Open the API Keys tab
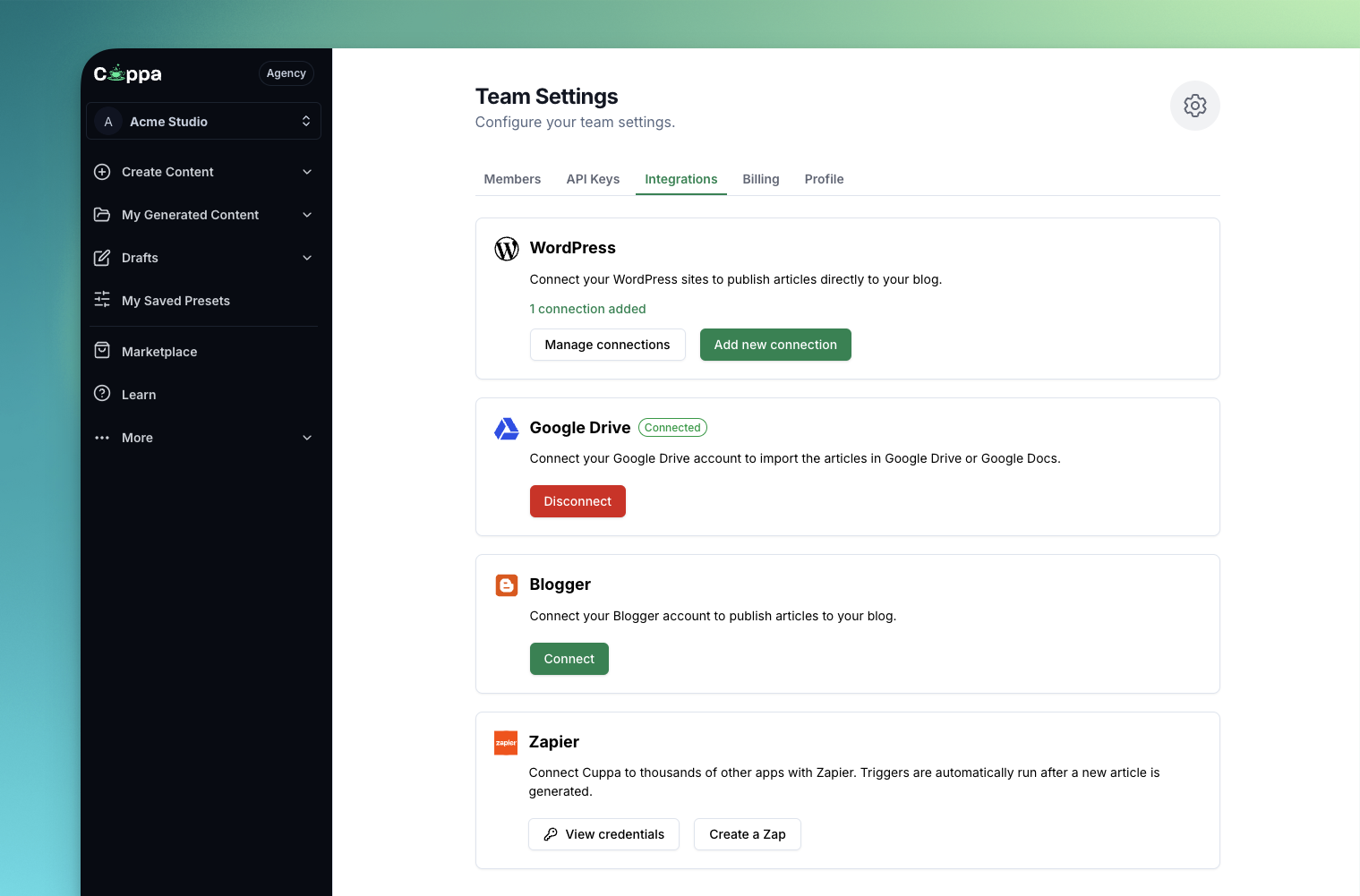Image resolution: width=1360 pixels, height=896 pixels. tap(593, 179)
